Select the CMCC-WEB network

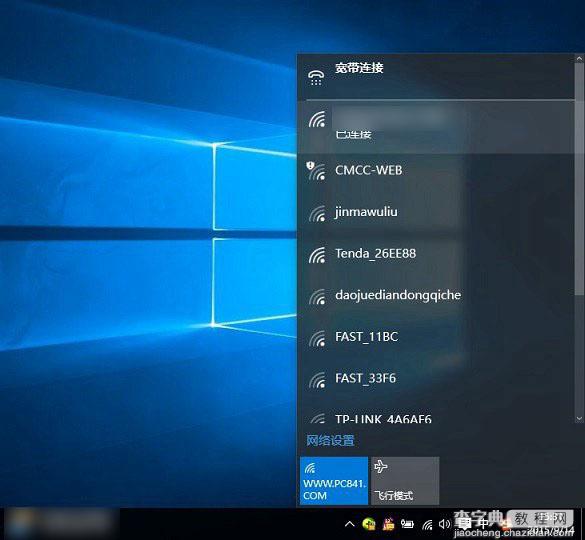pyautogui.click(x=436, y=171)
